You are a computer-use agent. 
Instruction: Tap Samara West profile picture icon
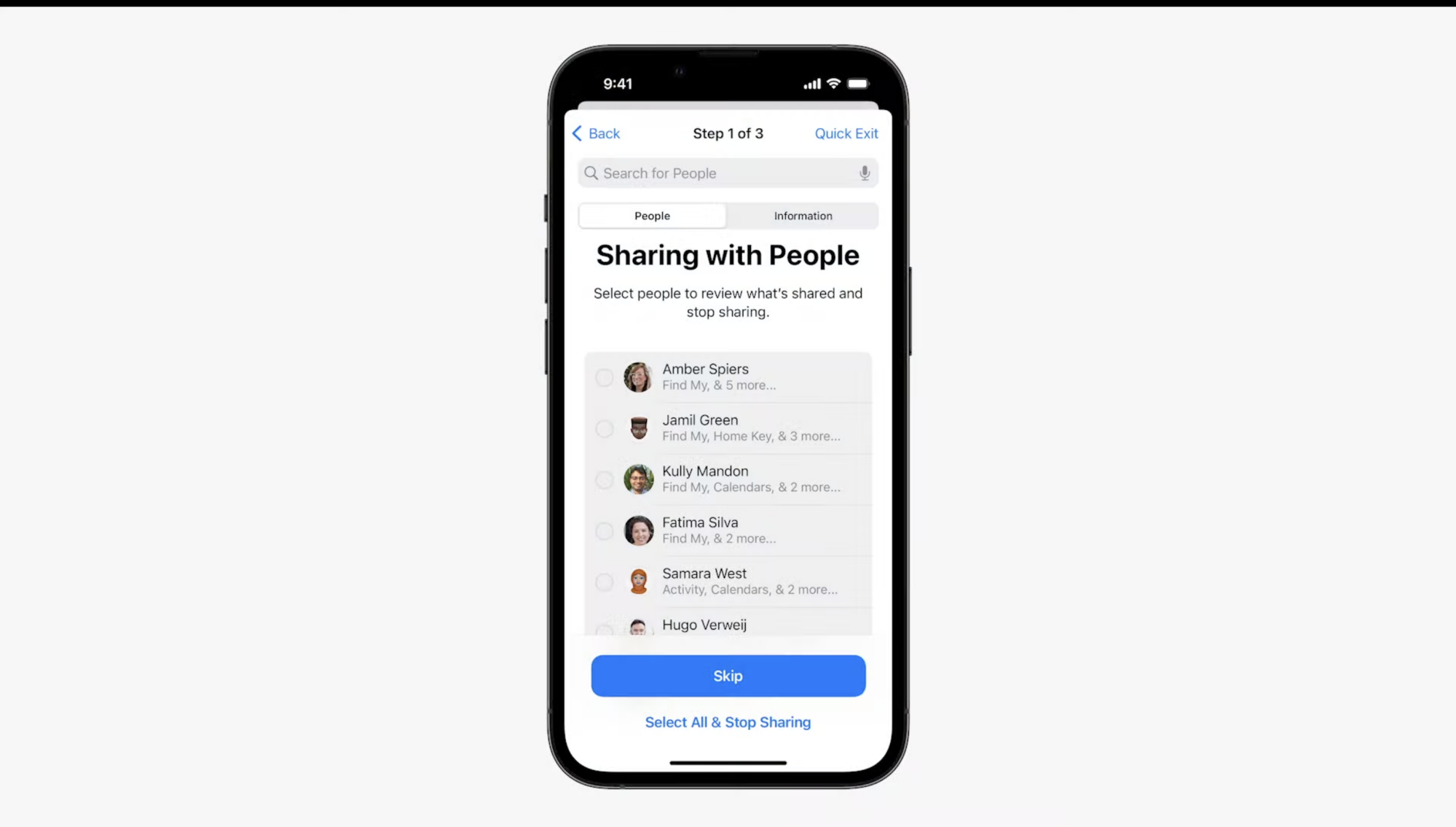[638, 581]
